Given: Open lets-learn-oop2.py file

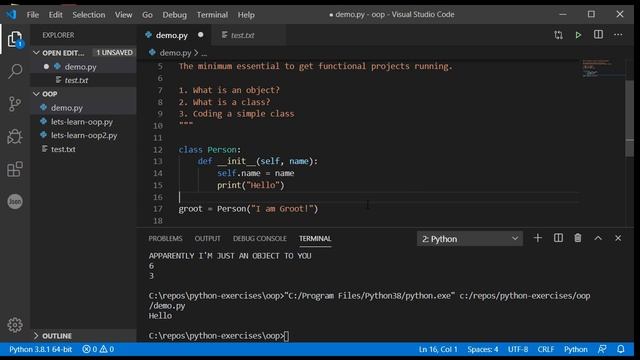Looking at the screenshot, I should [84, 135].
